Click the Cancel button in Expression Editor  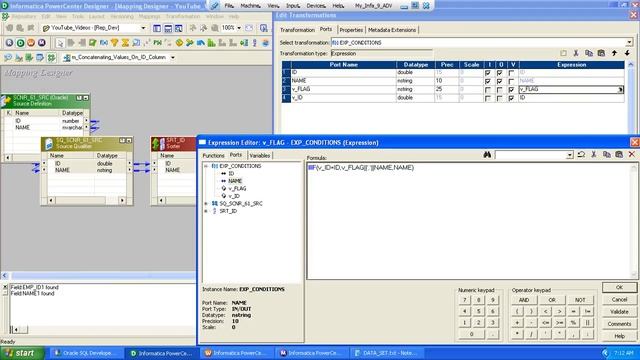619,300
